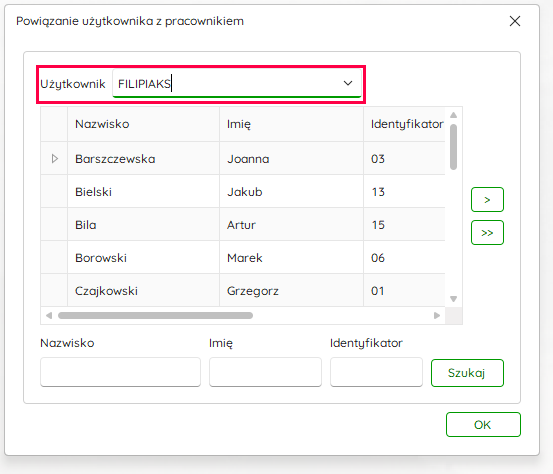Viewport: 553px width, 474px height.
Task: Open the Użytkownik dropdown arrow
Action: pos(348,83)
